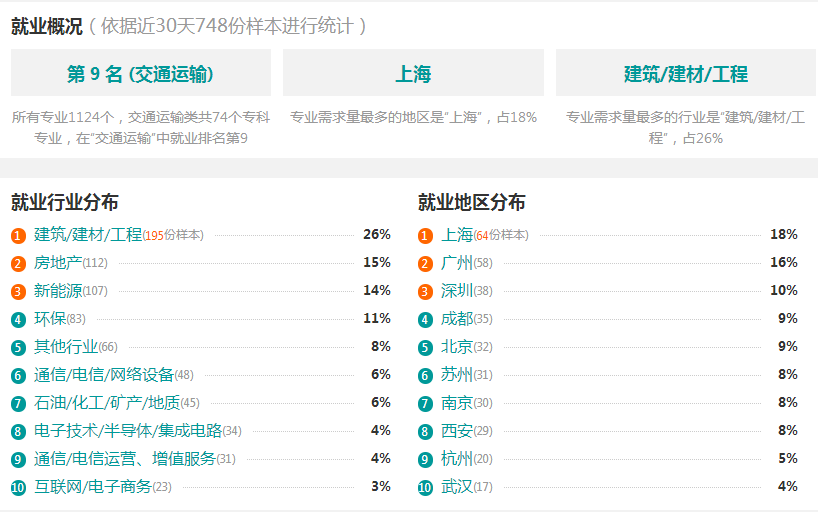Open the 互联网/电子商务 industry link

[x=93, y=487]
